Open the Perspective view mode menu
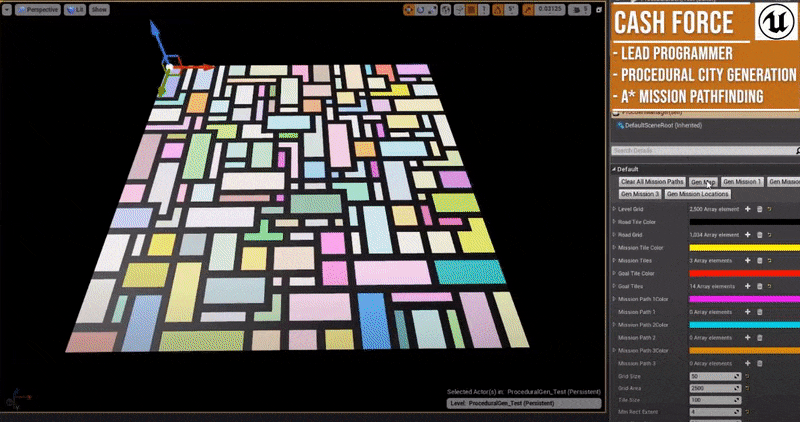 (x=38, y=10)
